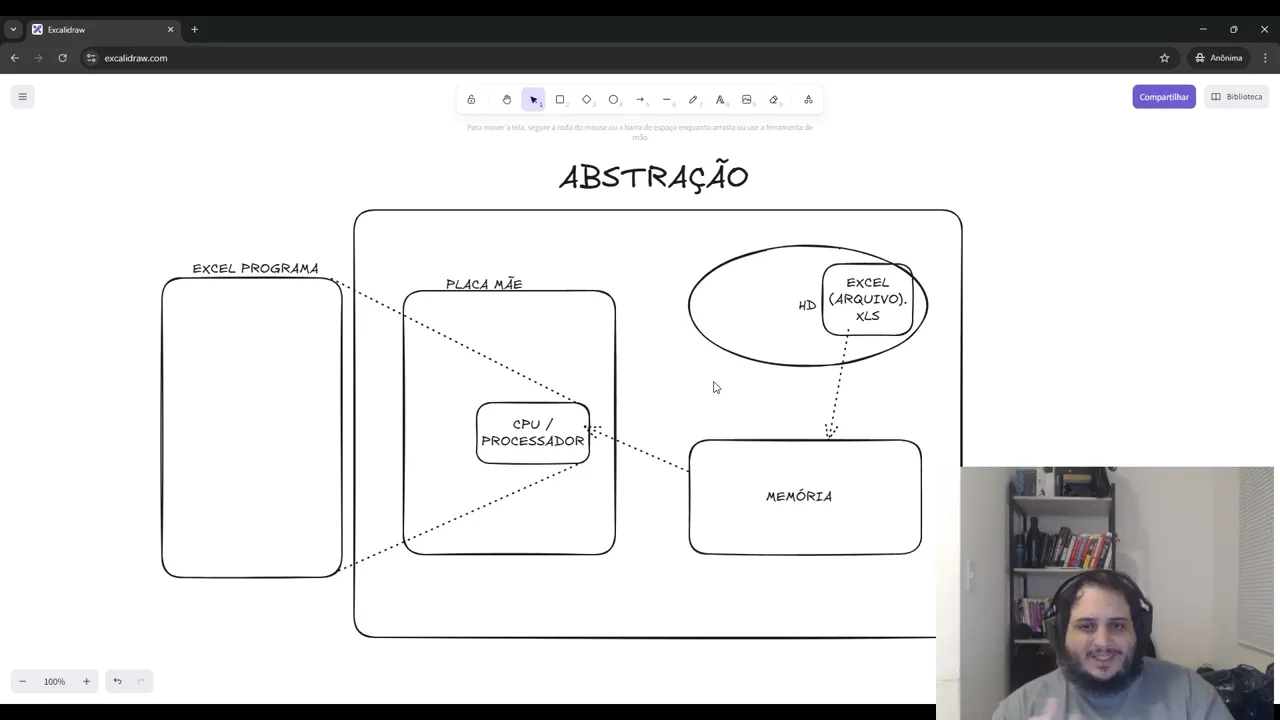
Task: Select the HD label in the ellipse
Action: 807,305
